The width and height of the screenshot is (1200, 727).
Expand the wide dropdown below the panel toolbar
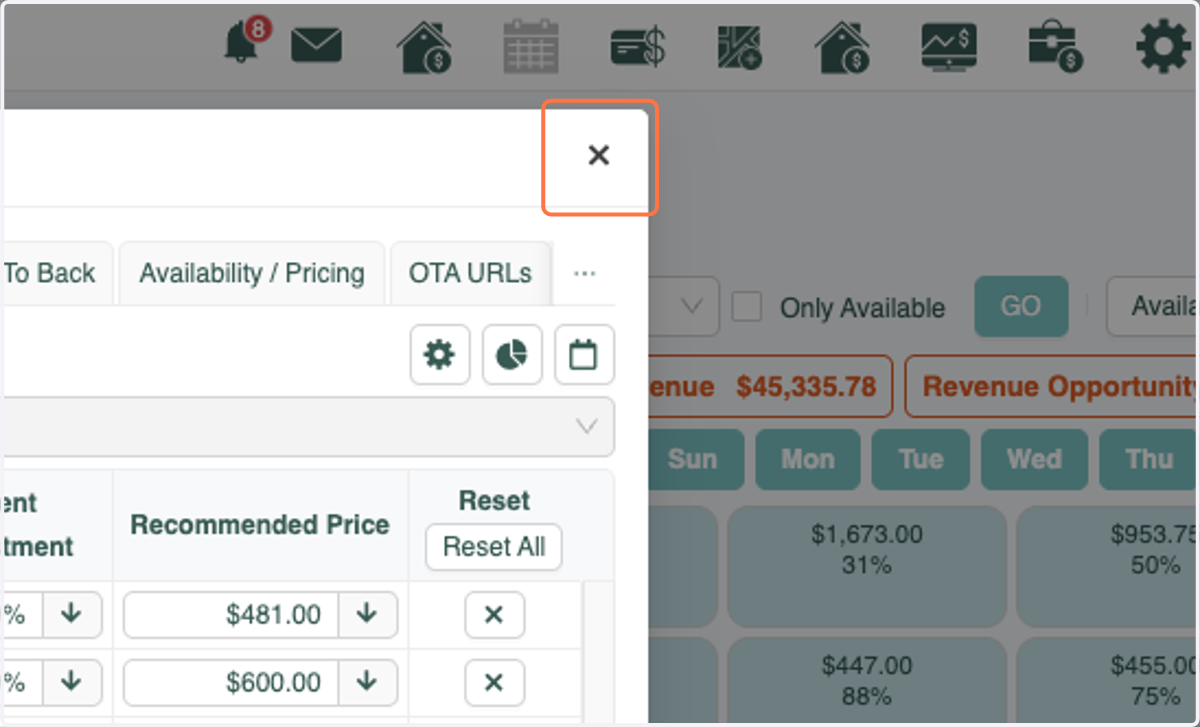[x=307, y=427]
